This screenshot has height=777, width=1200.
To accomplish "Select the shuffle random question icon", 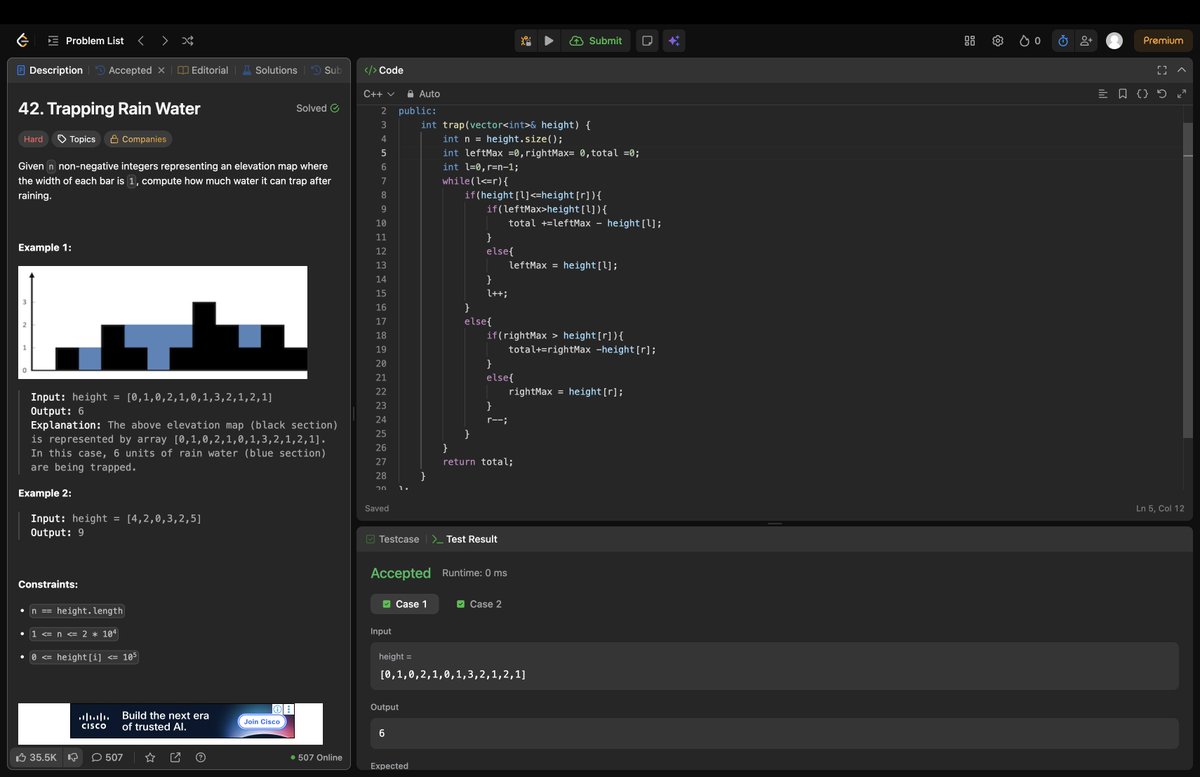I will [x=187, y=41].
